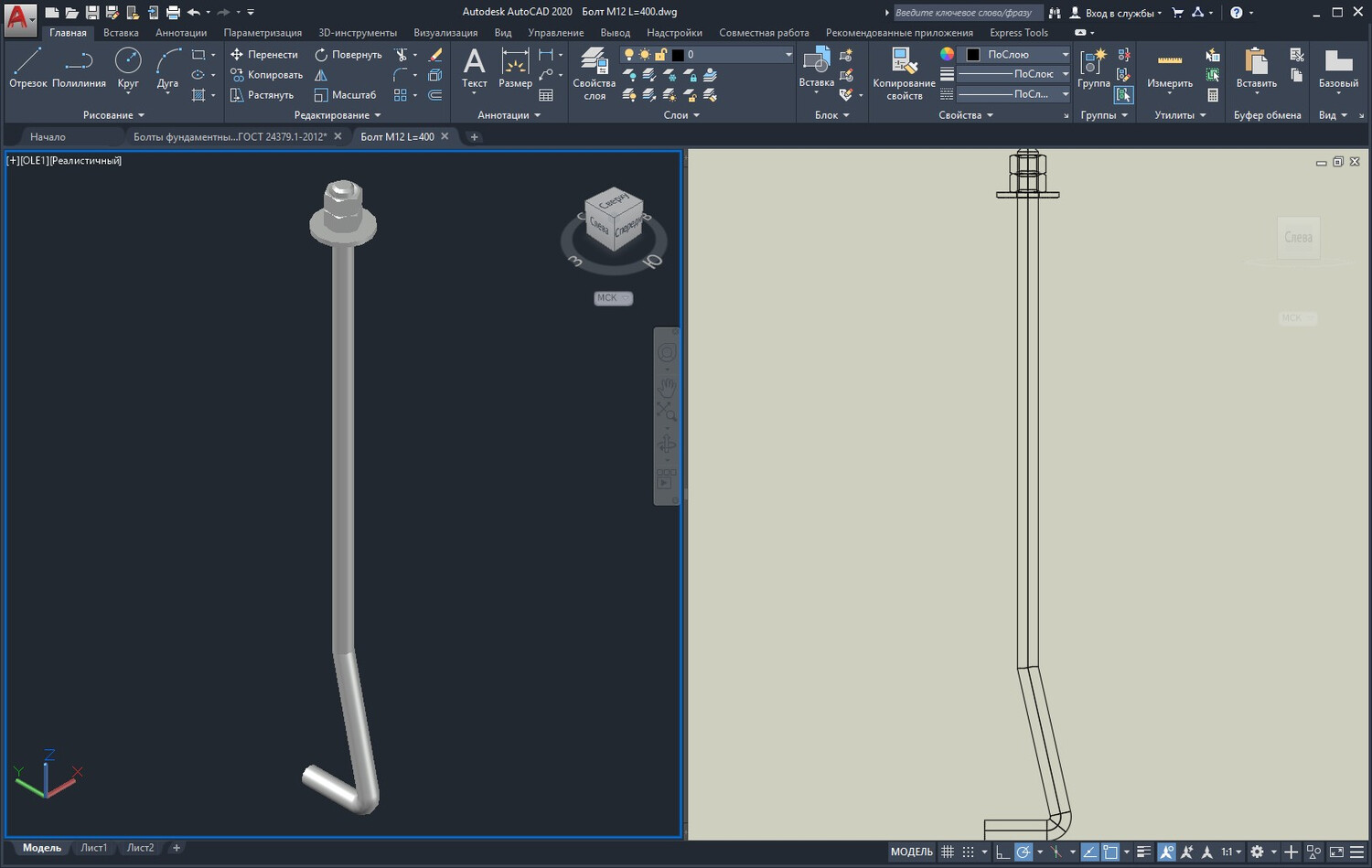This screenshot has height=868, width=1372.
Task: Close the Болт M12 L=400 file tab
Action: pos(445,136)
